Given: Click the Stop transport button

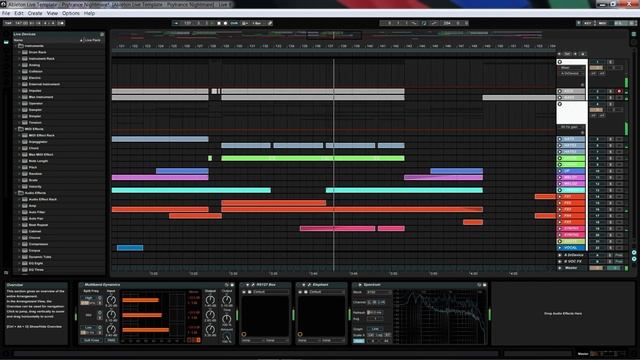Looking at the screenshot, I should pos(219,23).
